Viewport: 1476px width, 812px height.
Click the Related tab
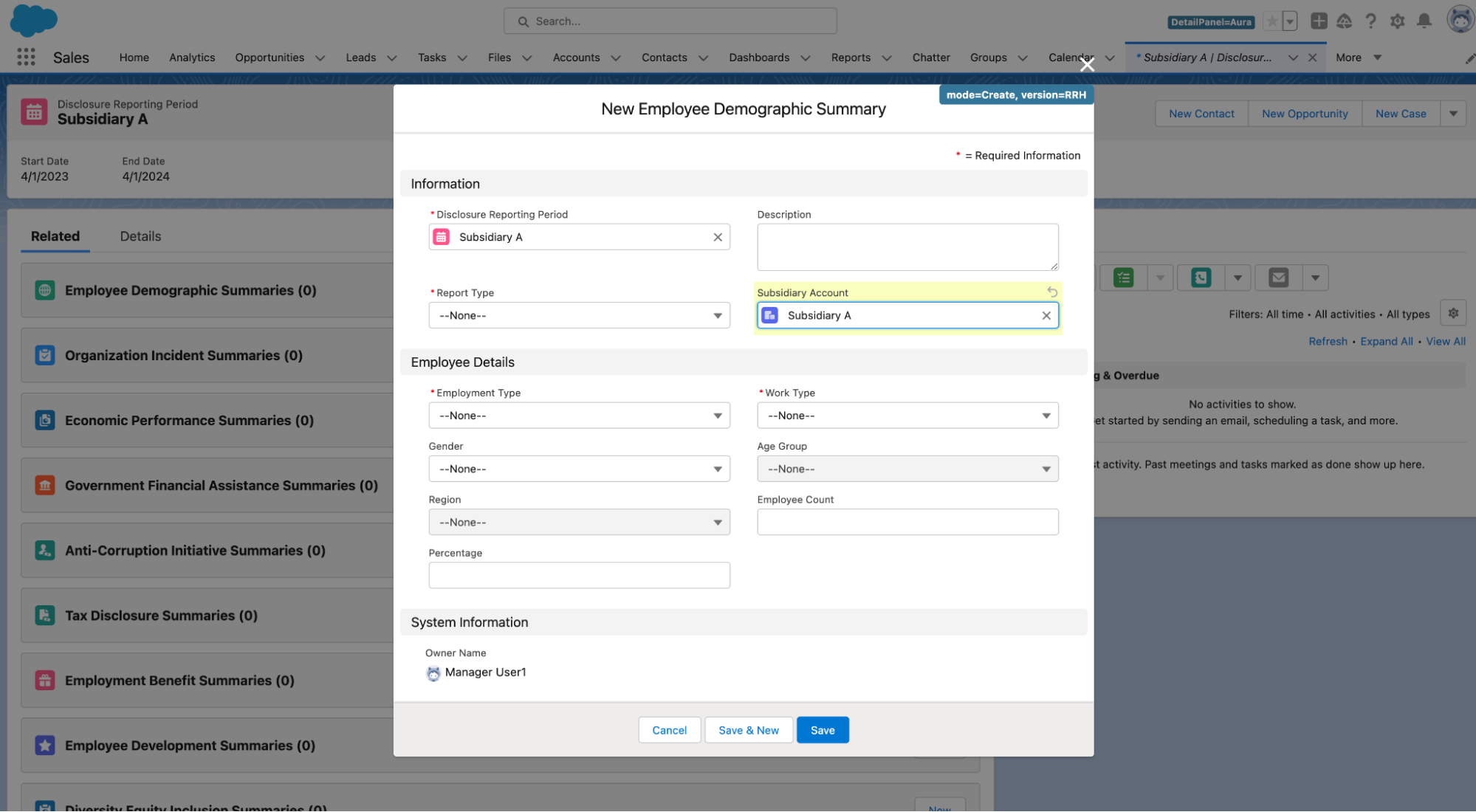coord(55,235)
